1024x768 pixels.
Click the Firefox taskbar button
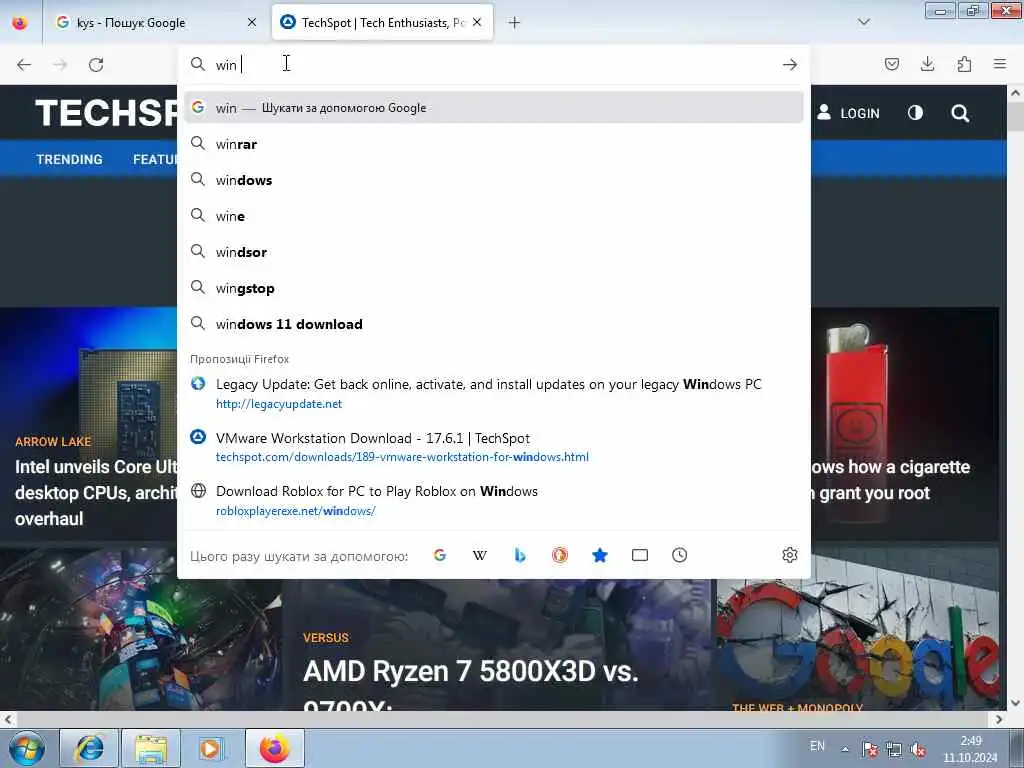(275, 748)
